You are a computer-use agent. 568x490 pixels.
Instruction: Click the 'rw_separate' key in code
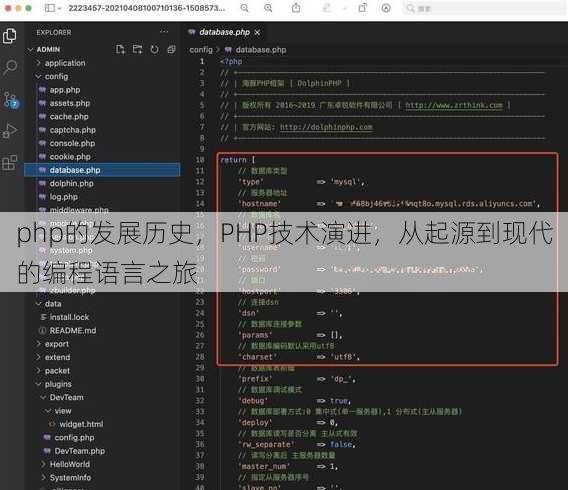[x=266, y=444]
